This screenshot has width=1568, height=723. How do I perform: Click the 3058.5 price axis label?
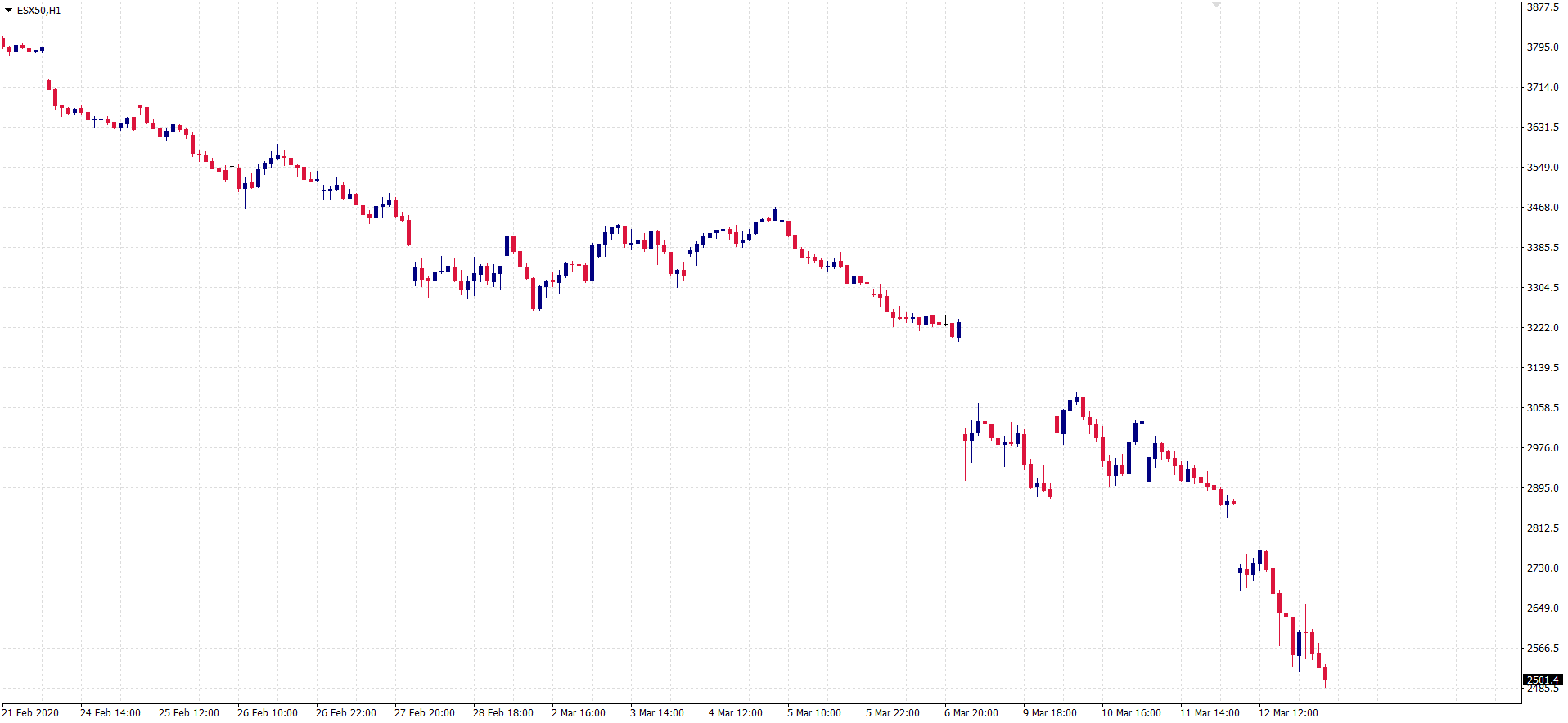tap(1543, 408)
